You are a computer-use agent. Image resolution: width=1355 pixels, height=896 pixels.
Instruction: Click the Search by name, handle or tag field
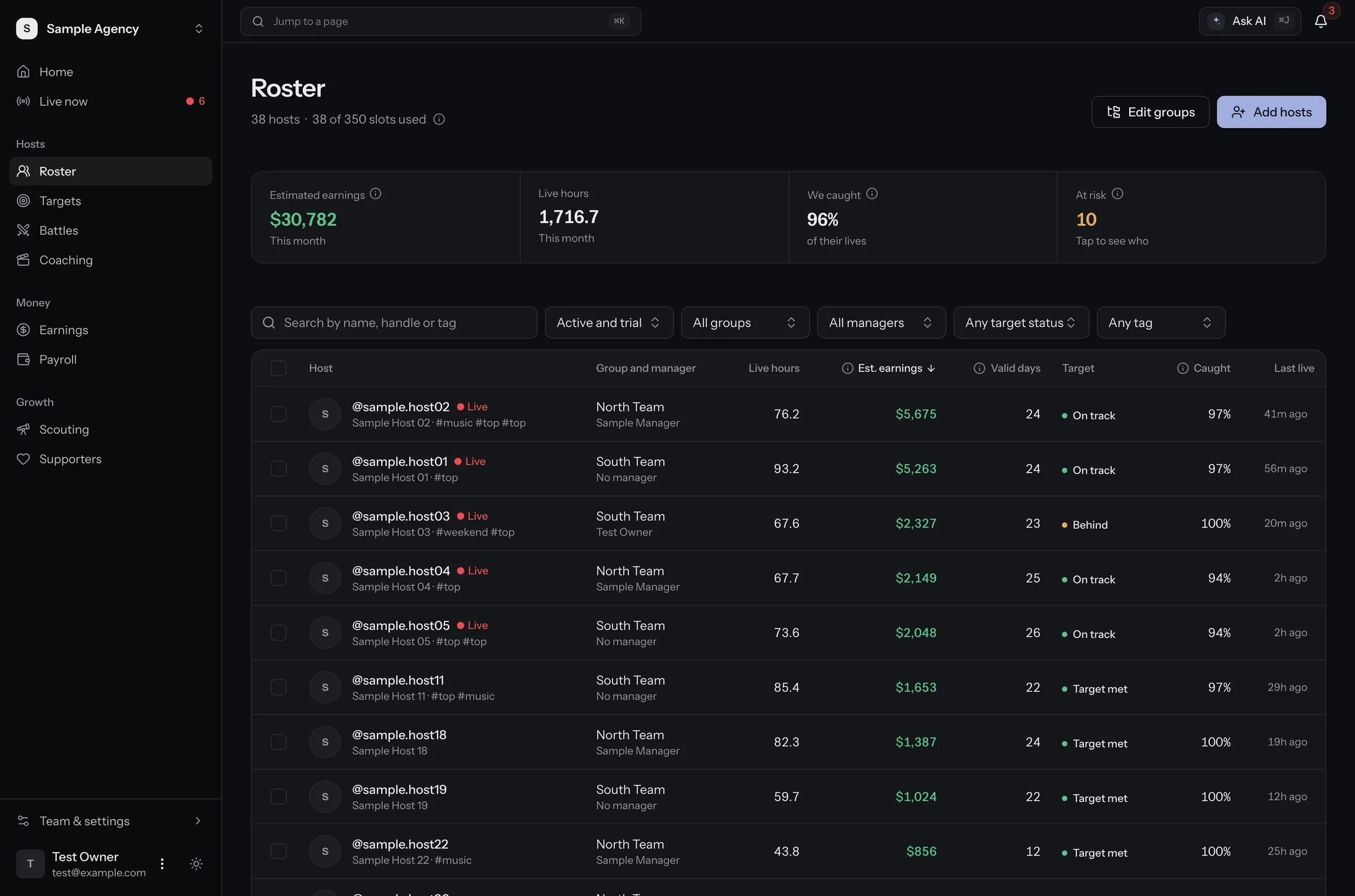394,322
